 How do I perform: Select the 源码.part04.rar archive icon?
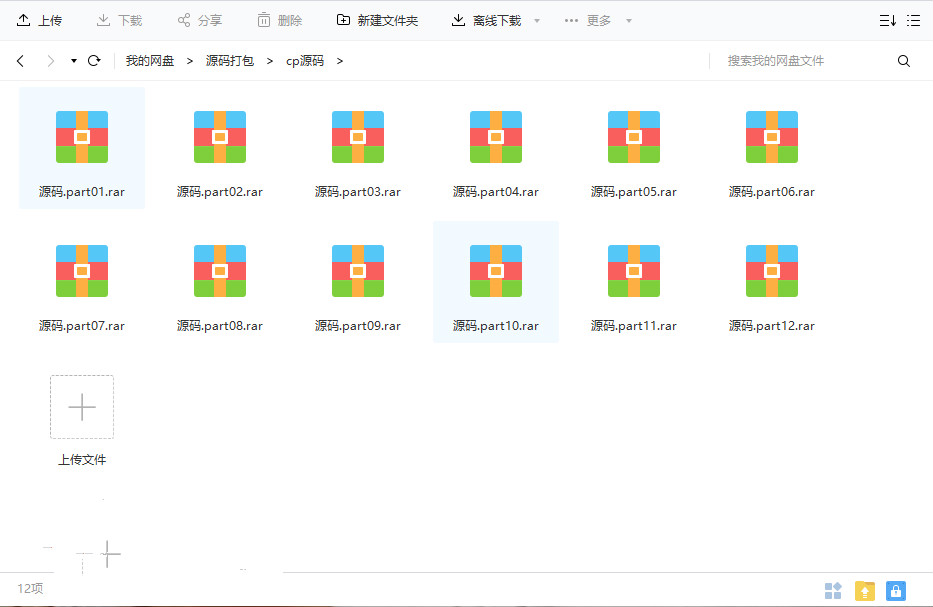(x=496, y=137)
